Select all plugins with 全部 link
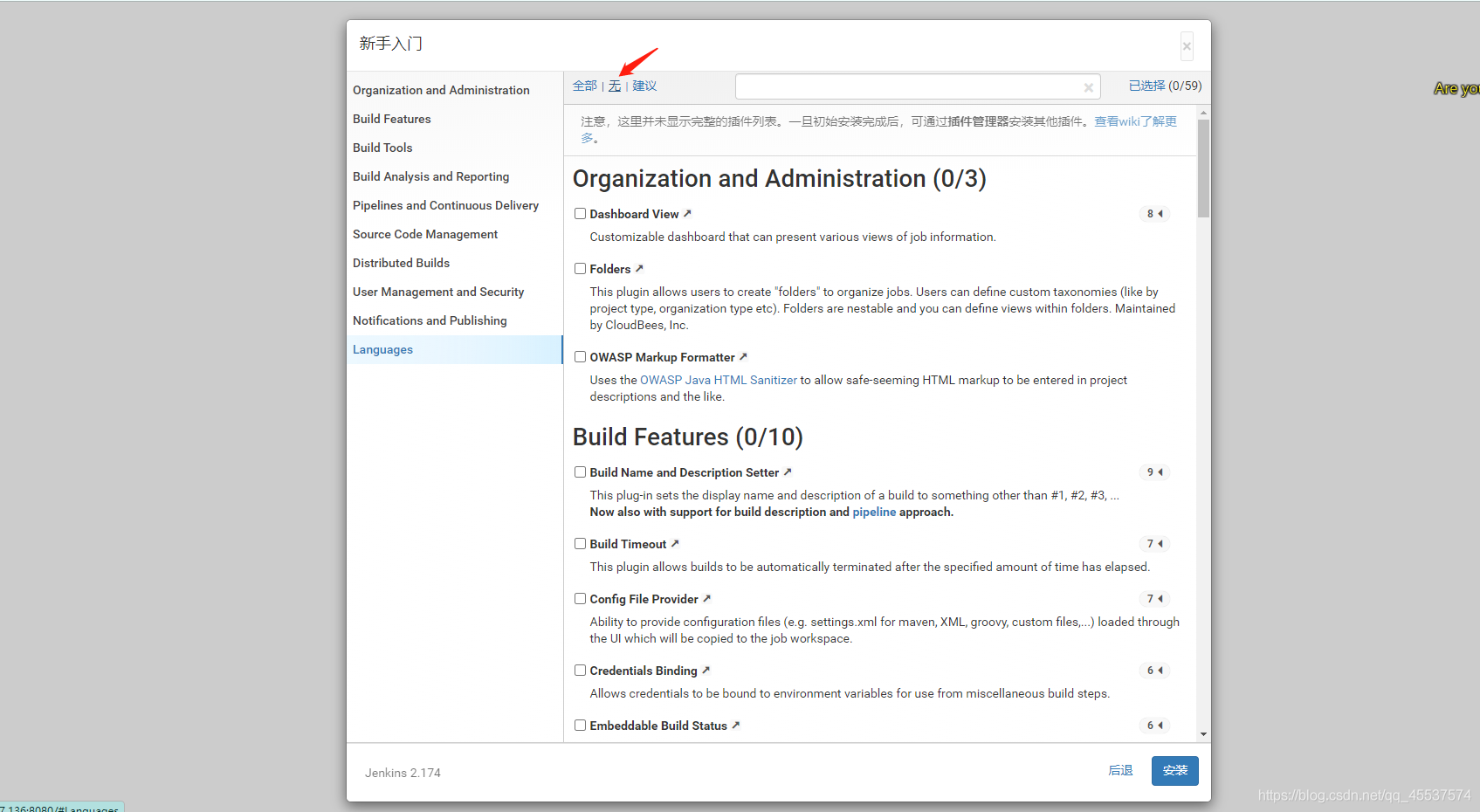This screenshot has height=812, width=1480. coord(585,86)
